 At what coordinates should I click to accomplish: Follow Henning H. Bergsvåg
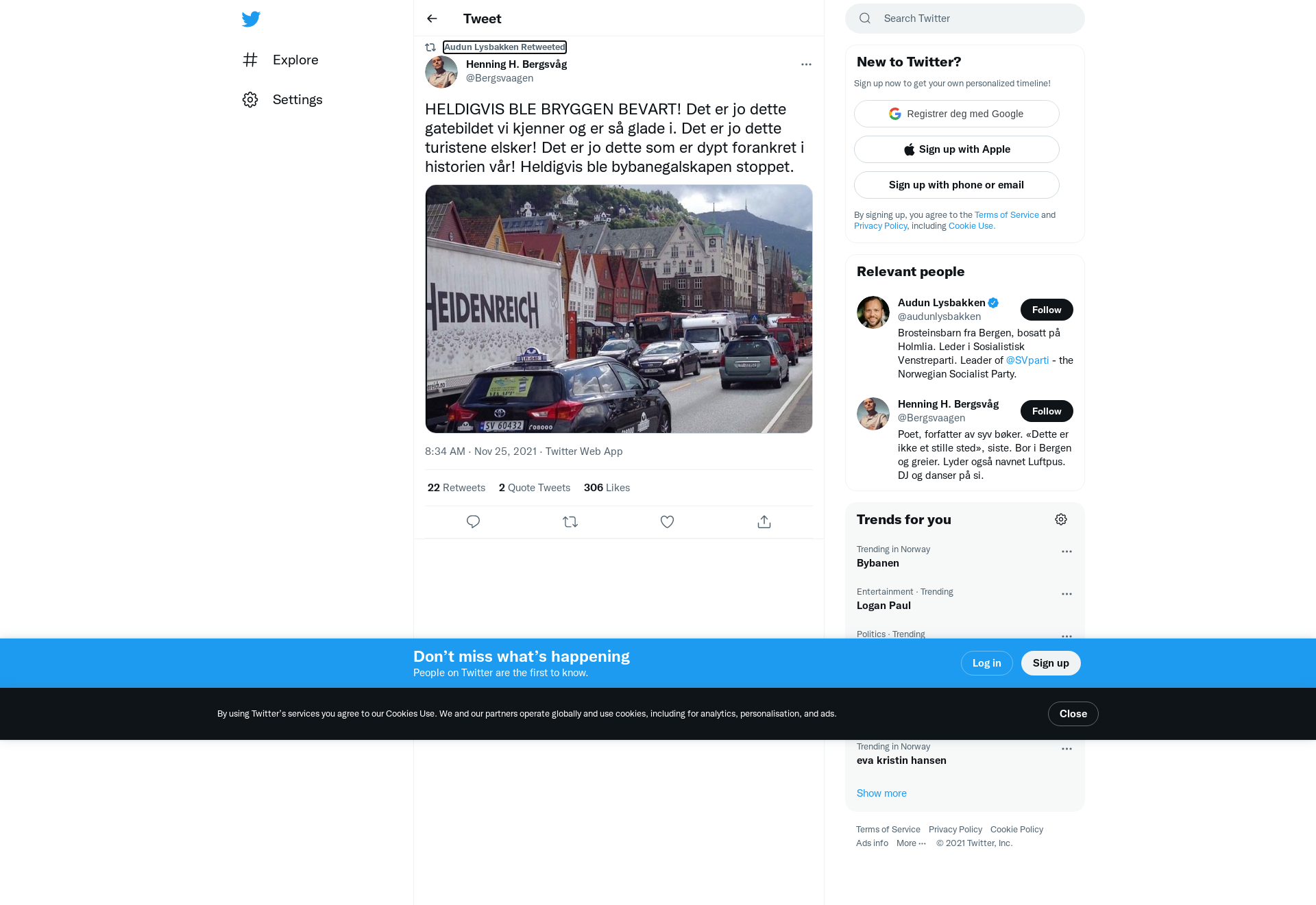click(x=1047, y=411)
